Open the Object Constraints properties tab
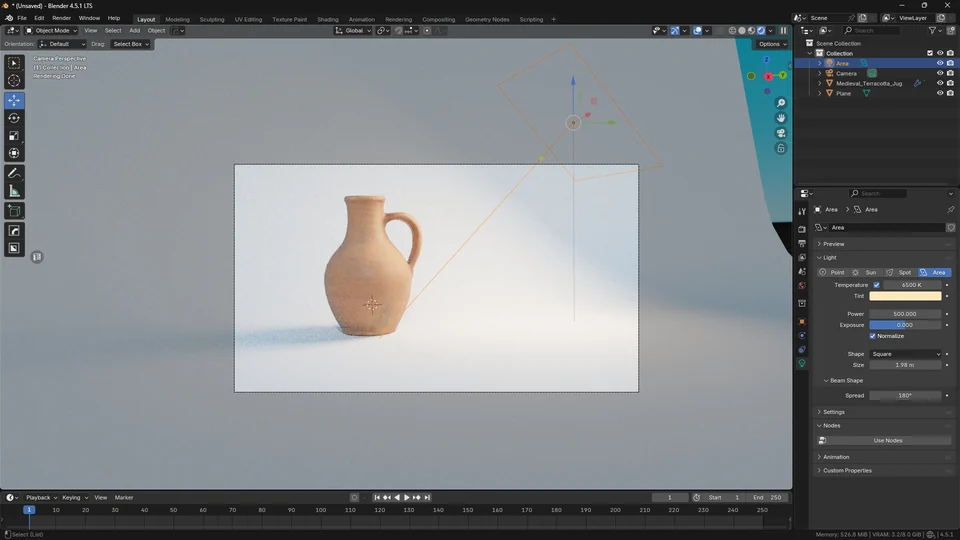This screenshot has width=960, height=540. tap(801, 350)
